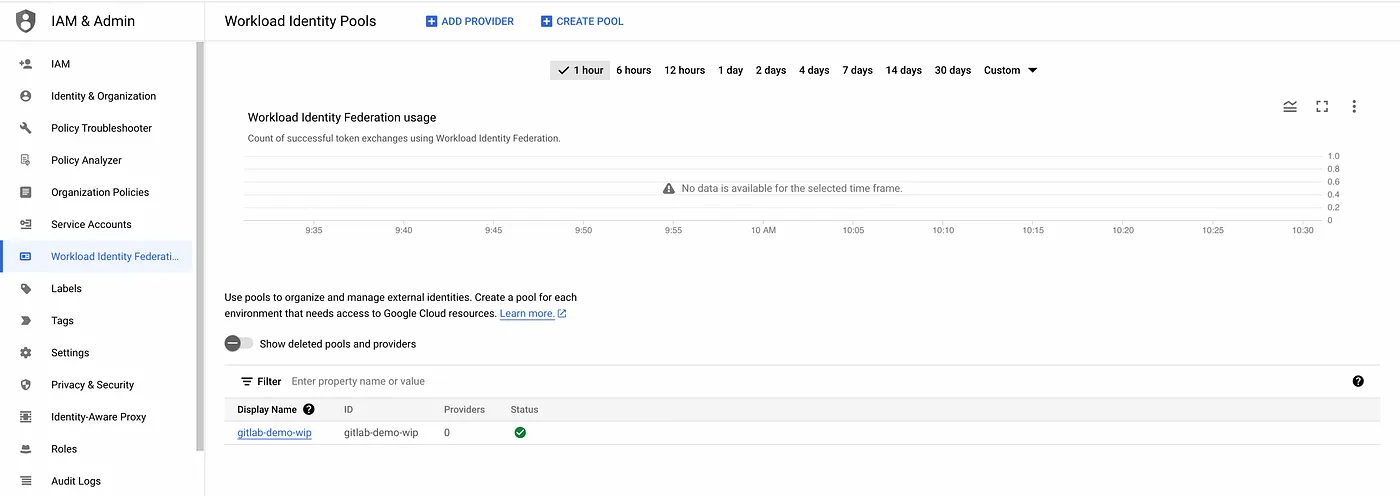Open Settings menu item in sidebar
Screen dimensions: 1400x496
(97, 353)
